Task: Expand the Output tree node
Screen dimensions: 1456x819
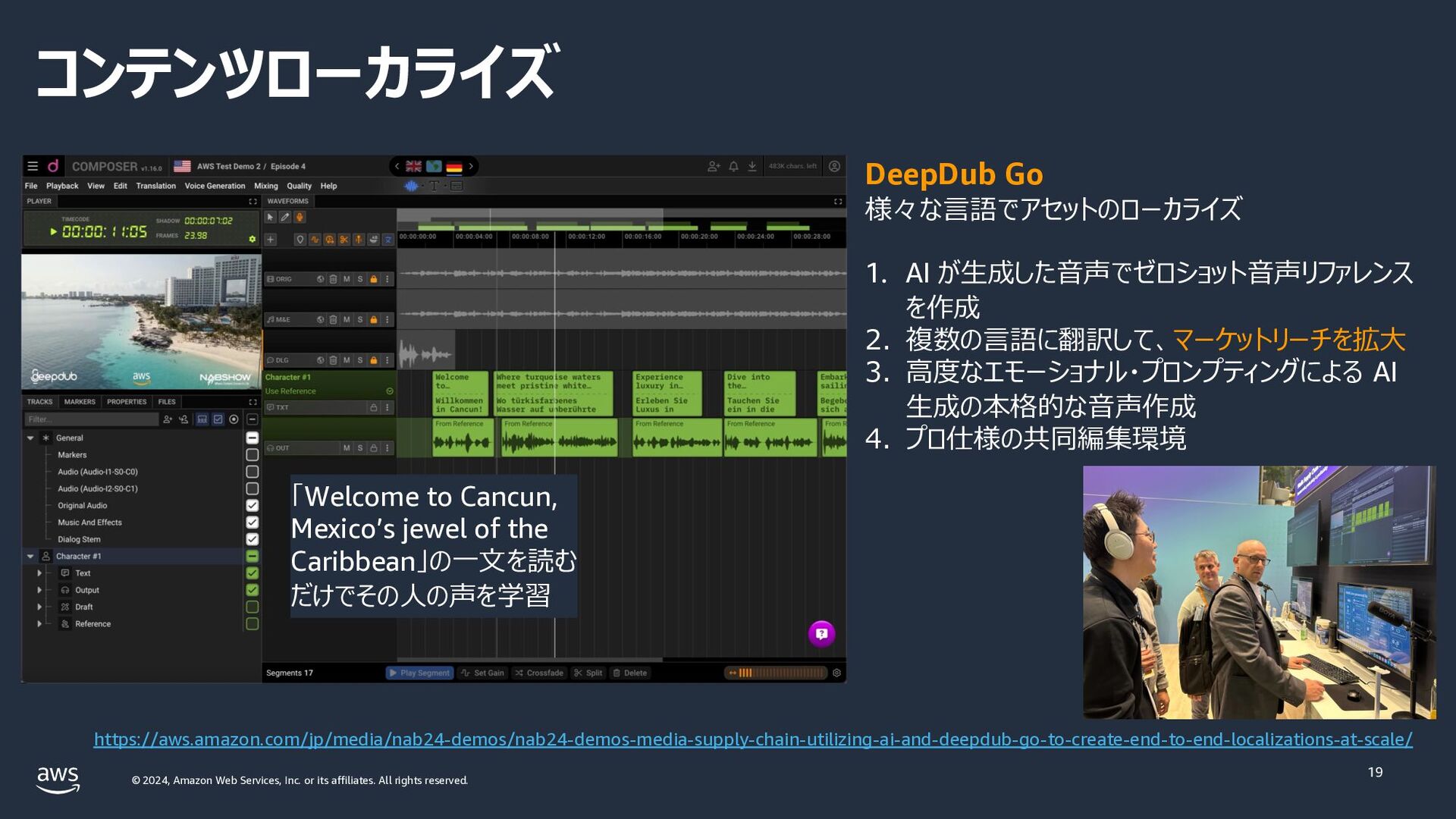Action: click(39, 590)
